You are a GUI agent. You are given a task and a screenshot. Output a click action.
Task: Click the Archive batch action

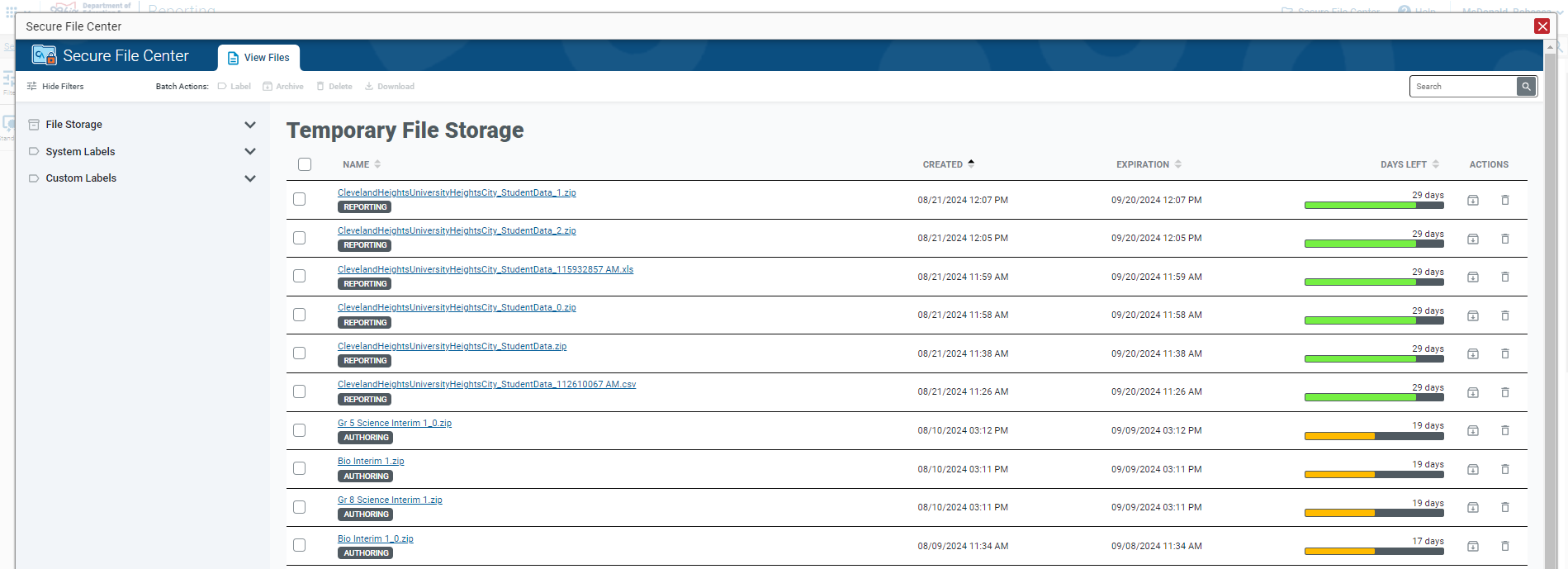[x=283, y=87]
